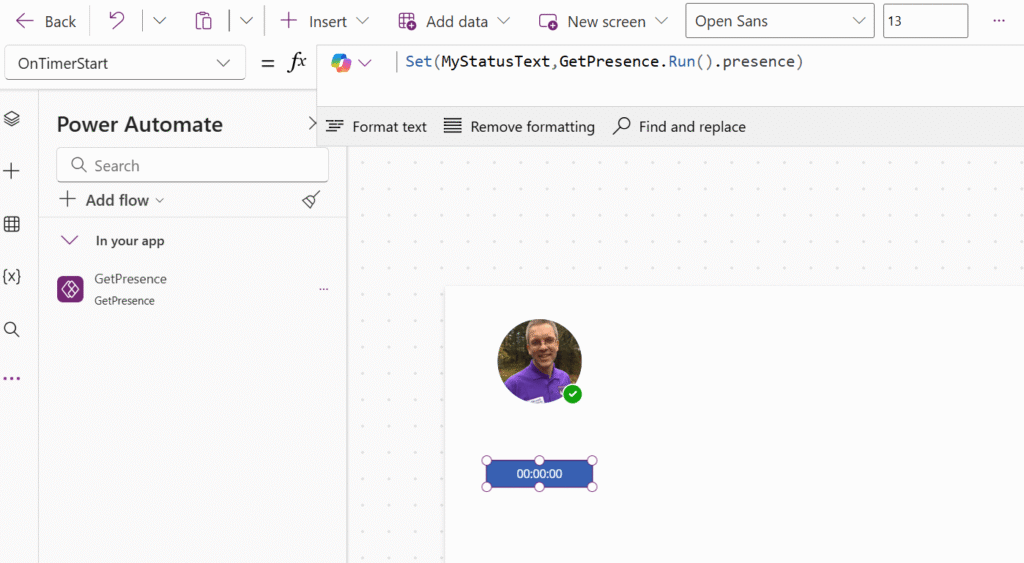Collapse the Power Automate pane with the chevron
The height and width of the screenshot is (563, 1024).
pos(312,123)
